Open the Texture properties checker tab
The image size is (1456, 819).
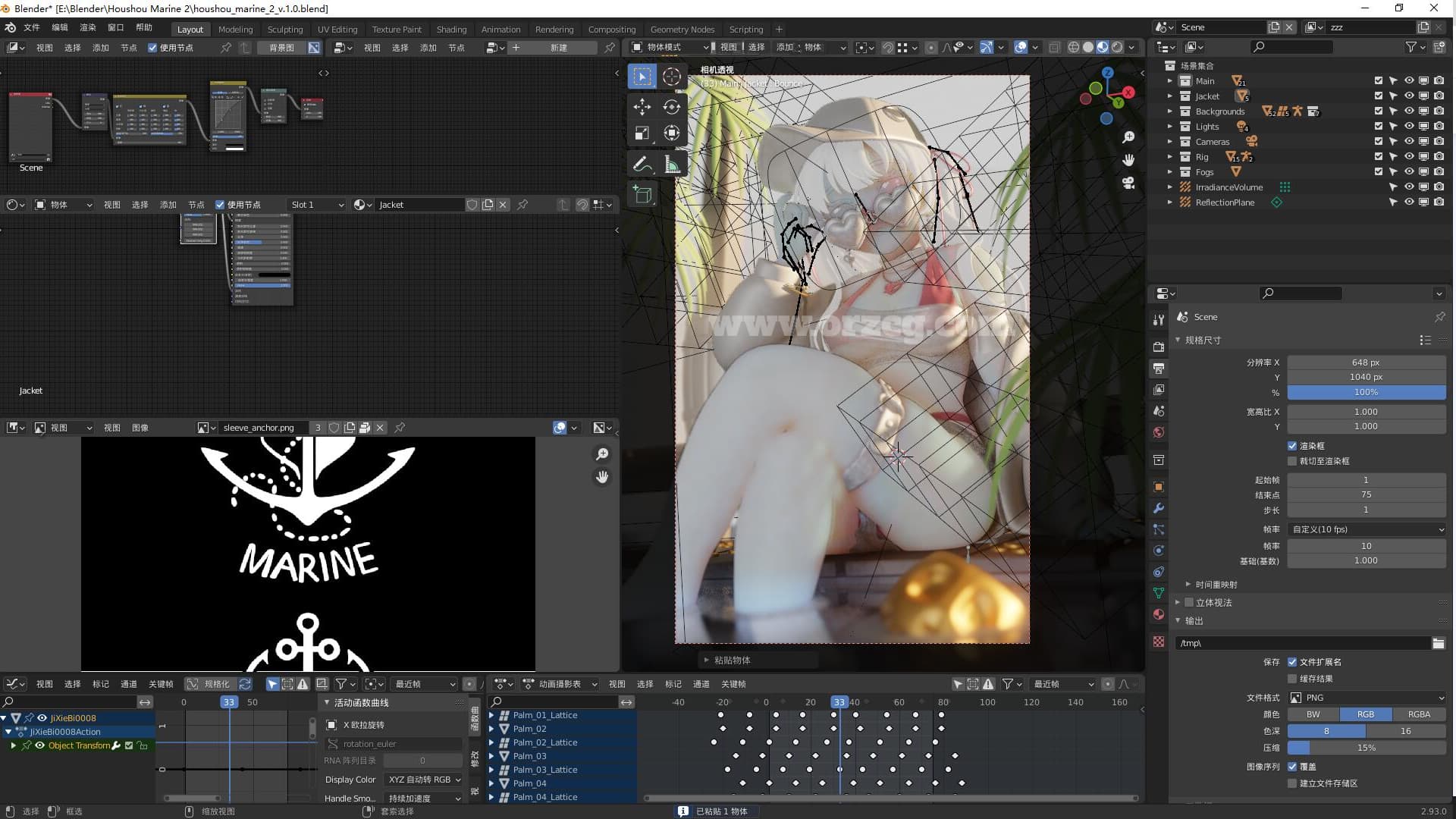coord(1158,642)
